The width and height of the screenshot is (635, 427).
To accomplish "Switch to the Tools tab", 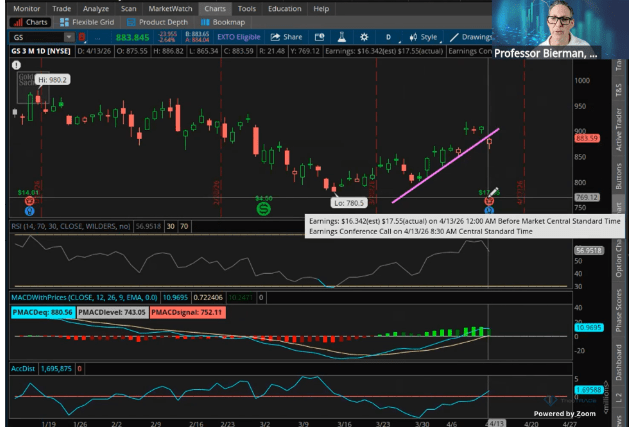I will click(247, 9).
